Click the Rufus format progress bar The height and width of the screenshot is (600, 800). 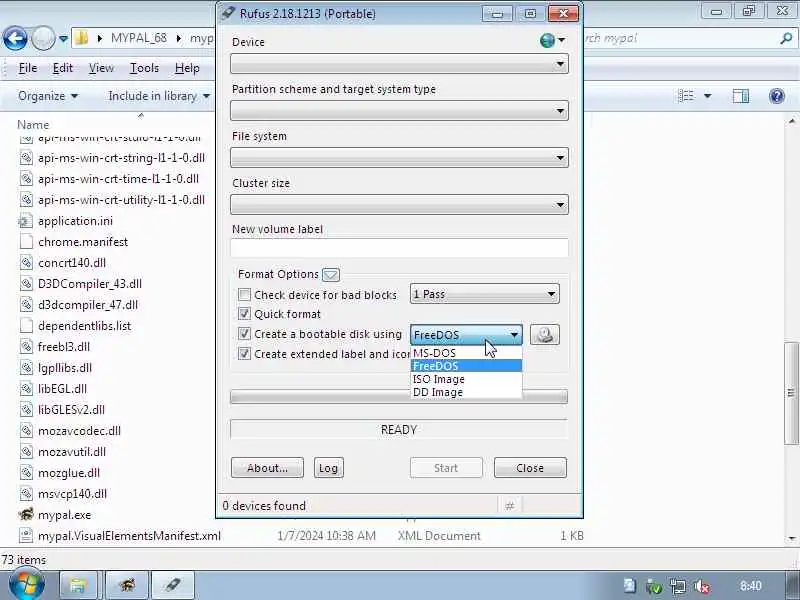coord(399,397)
